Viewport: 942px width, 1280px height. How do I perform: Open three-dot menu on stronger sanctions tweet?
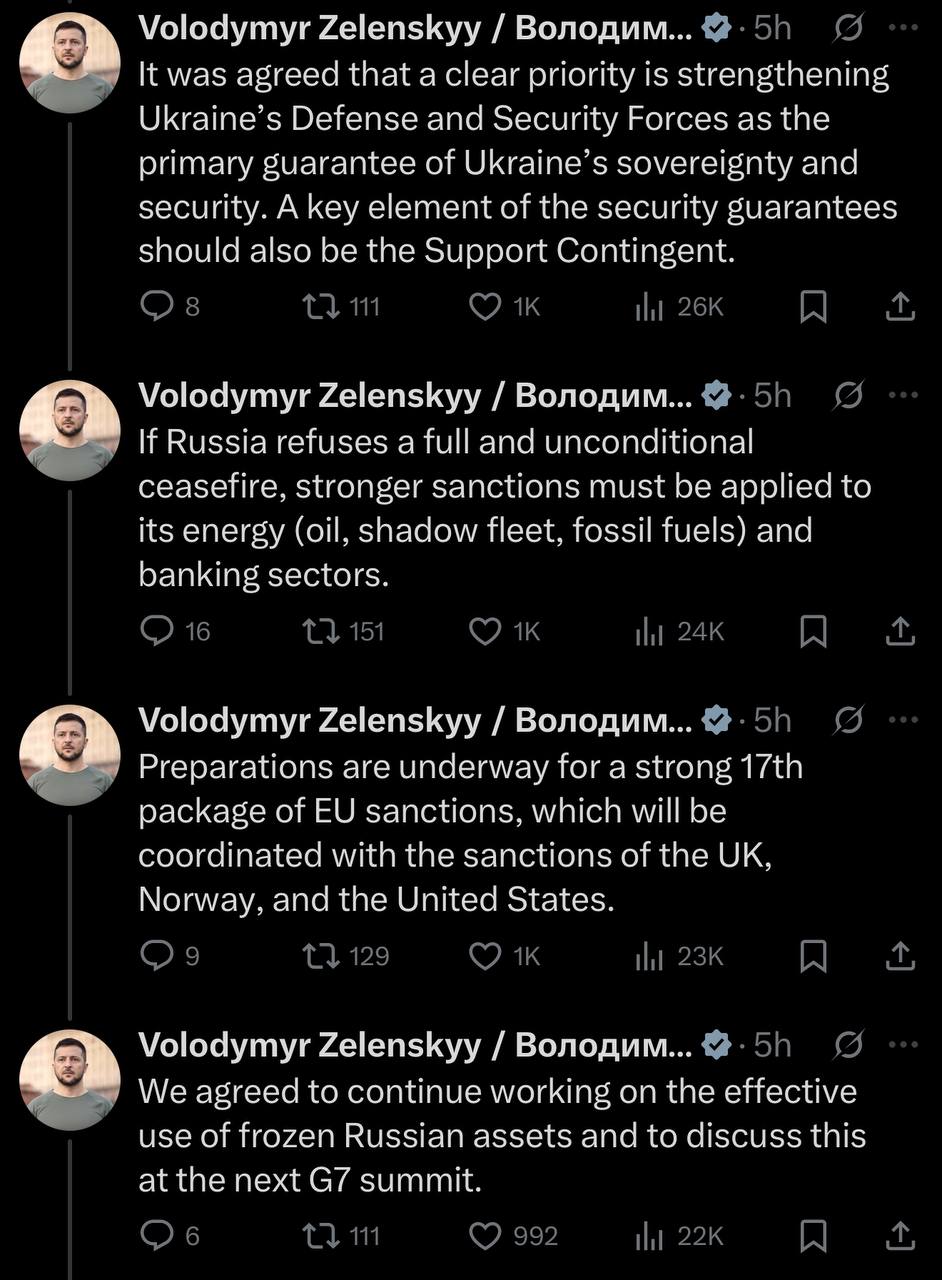point(902,395)
